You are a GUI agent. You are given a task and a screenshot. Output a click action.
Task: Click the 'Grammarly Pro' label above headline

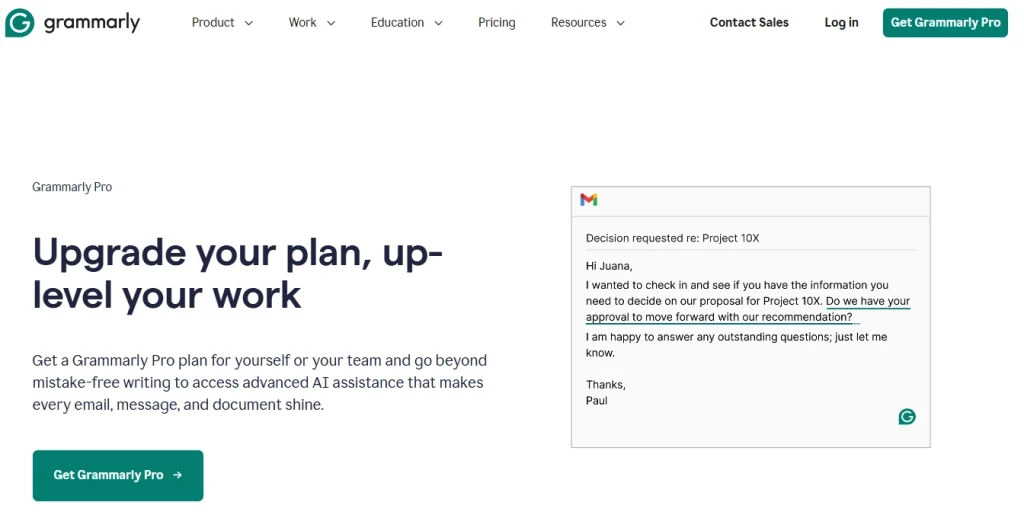coord(72,187)
